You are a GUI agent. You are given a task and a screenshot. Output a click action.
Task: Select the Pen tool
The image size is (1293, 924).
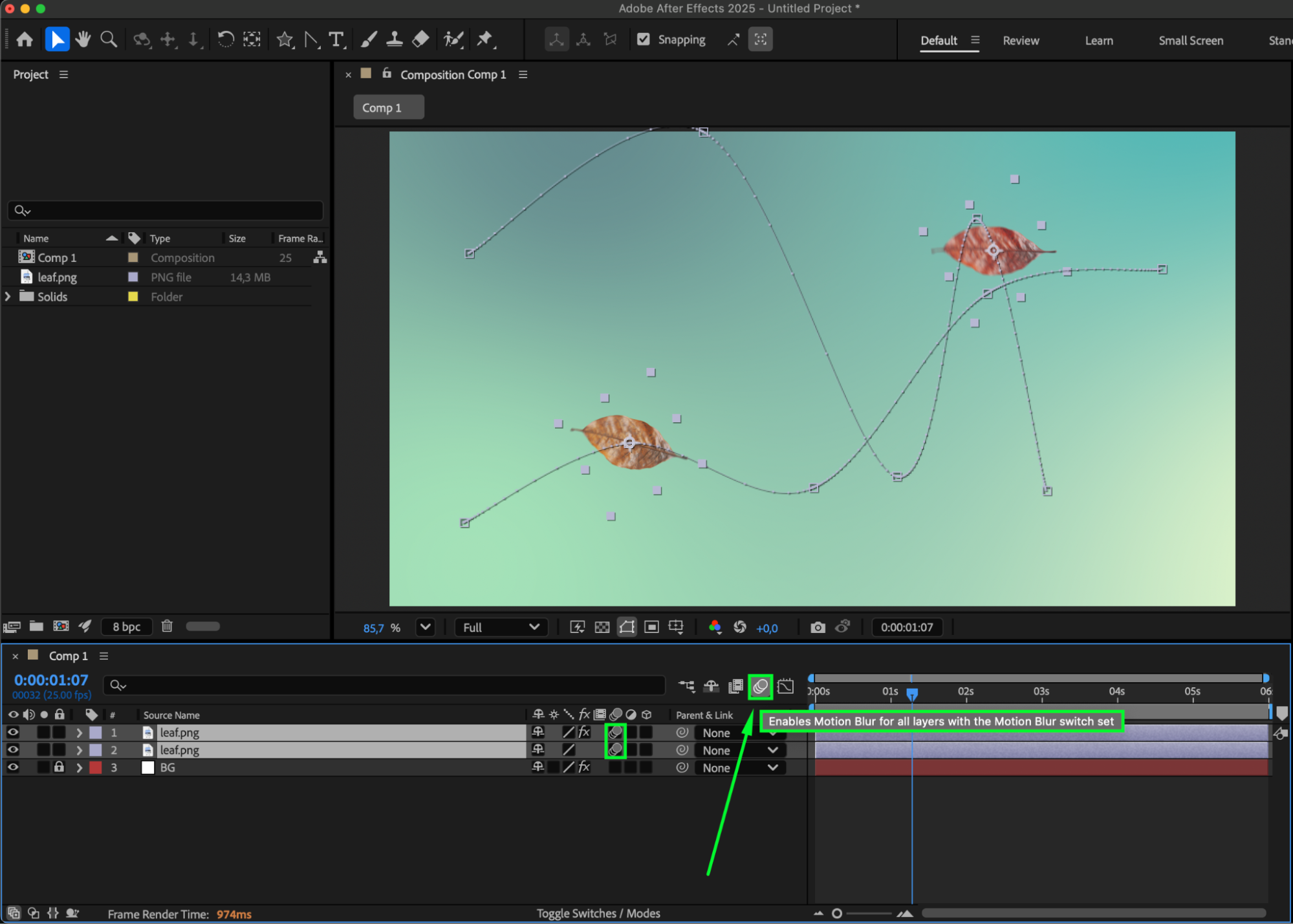(311, 39)
